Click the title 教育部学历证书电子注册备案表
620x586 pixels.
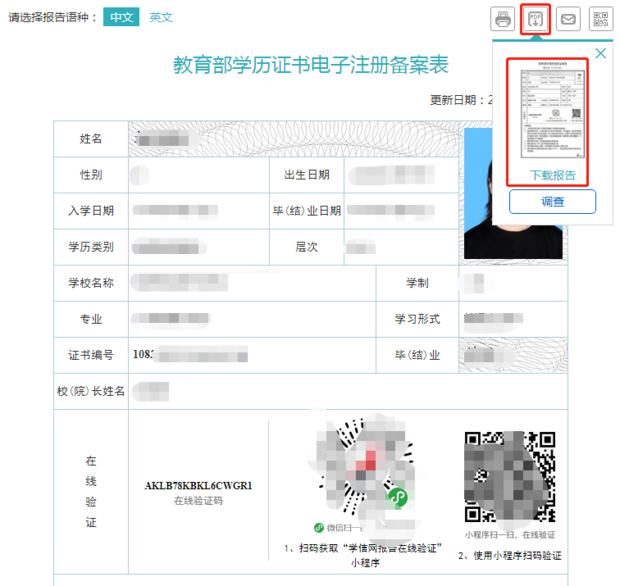[311, 65]
